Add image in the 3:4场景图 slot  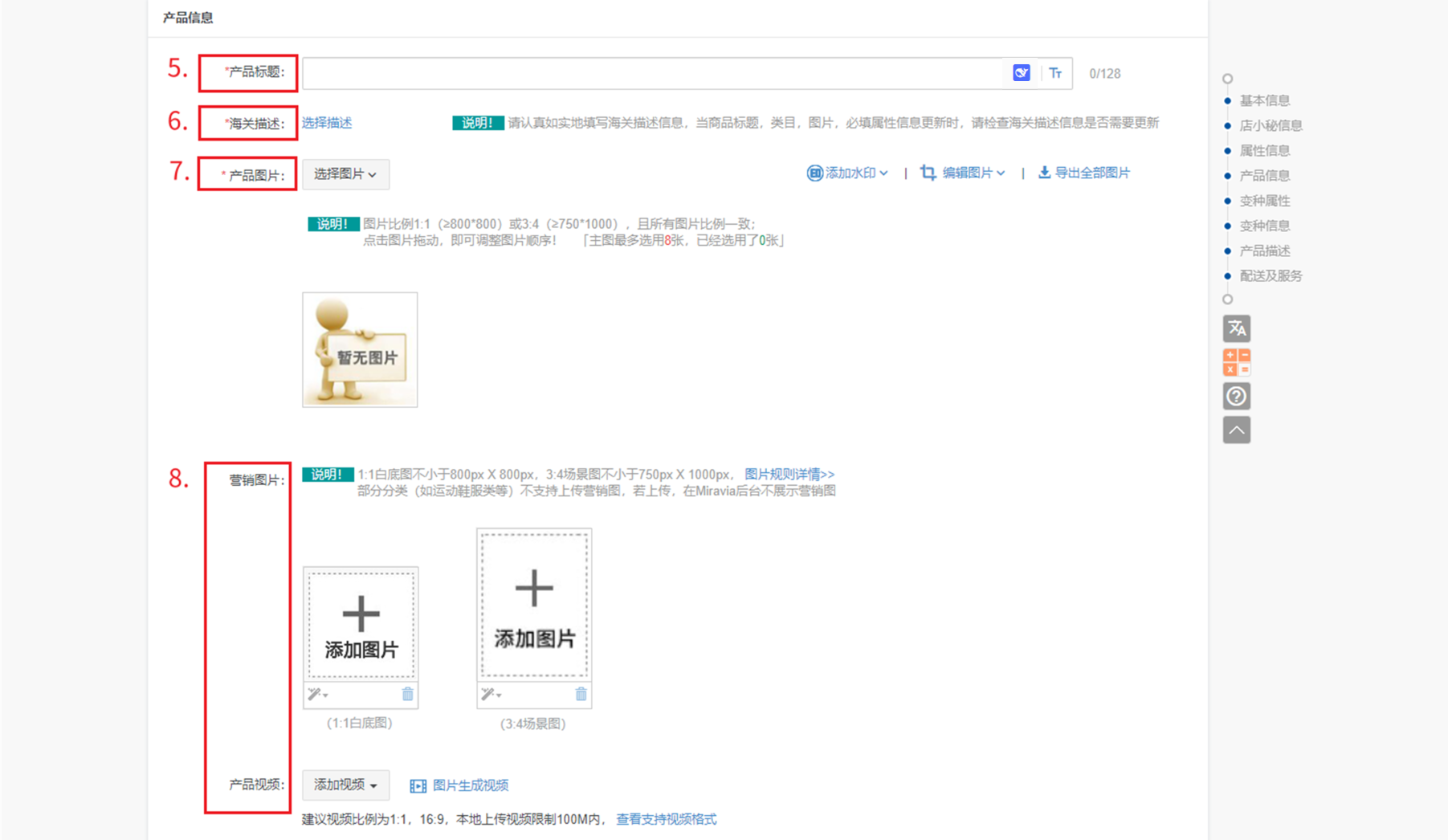click(534, 604)
